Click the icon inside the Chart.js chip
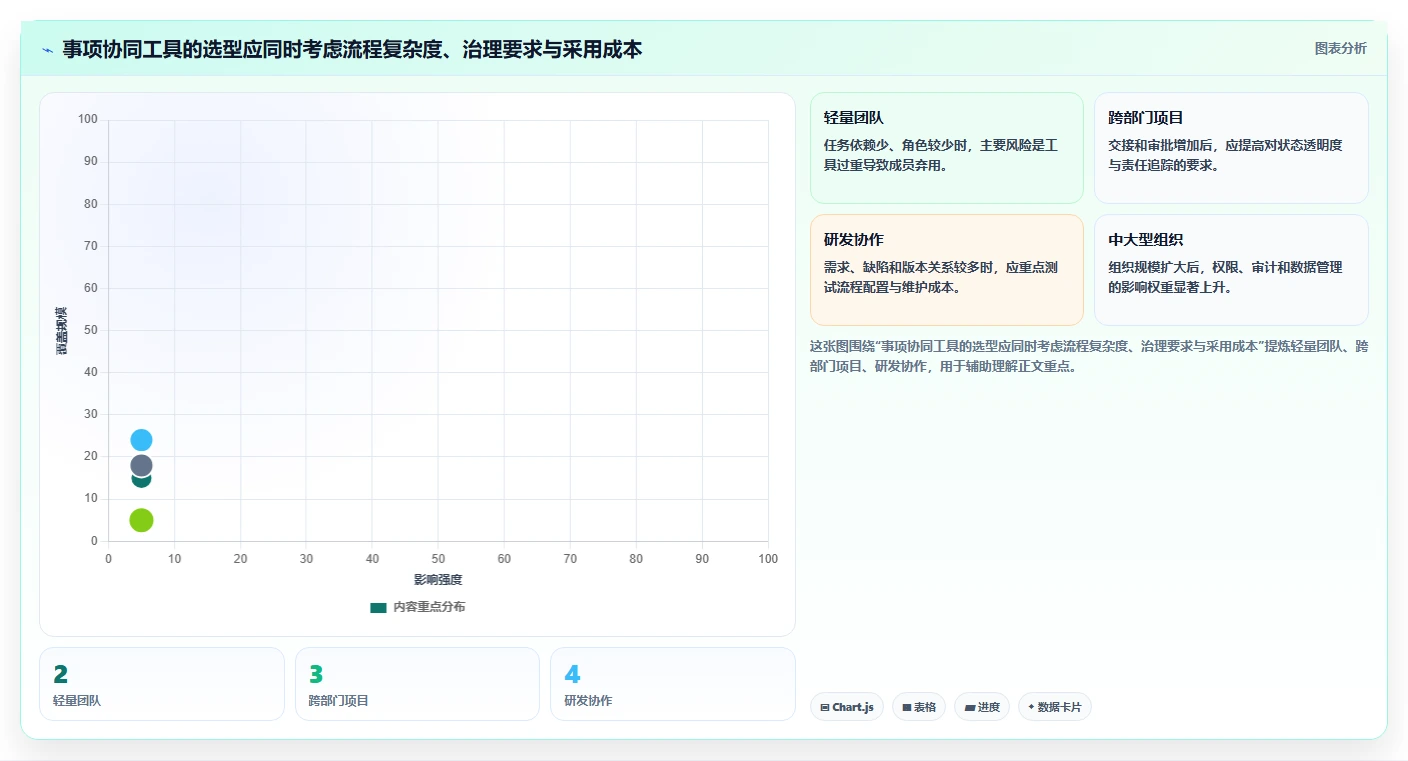Viewport: 1408px width, 761px height. coord(824,707)
